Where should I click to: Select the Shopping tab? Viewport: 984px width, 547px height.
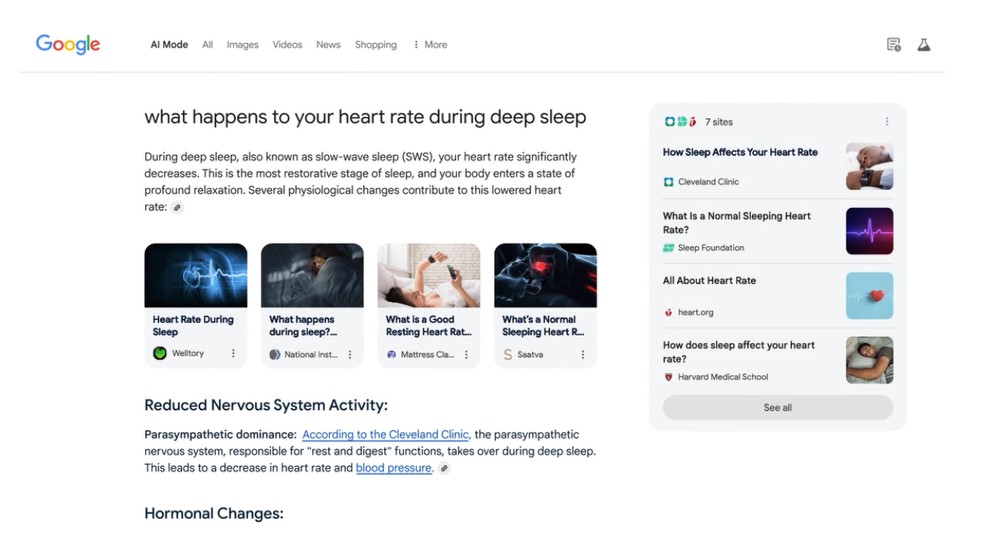[375, 45]
